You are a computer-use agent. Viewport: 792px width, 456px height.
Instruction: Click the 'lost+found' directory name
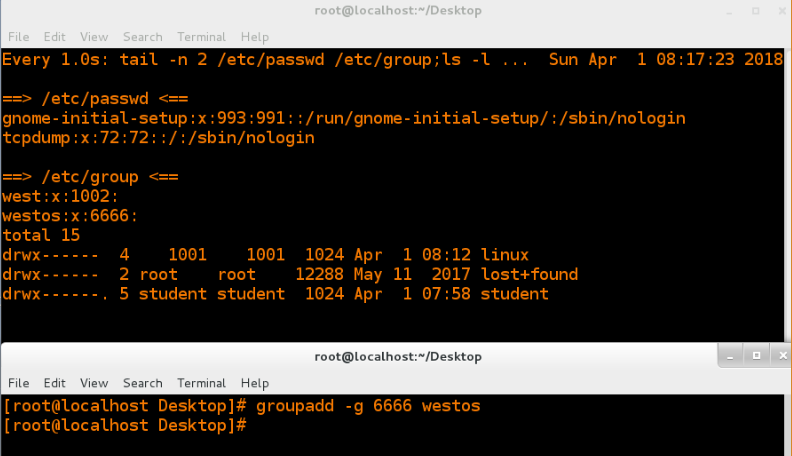[x=529, y=274]
